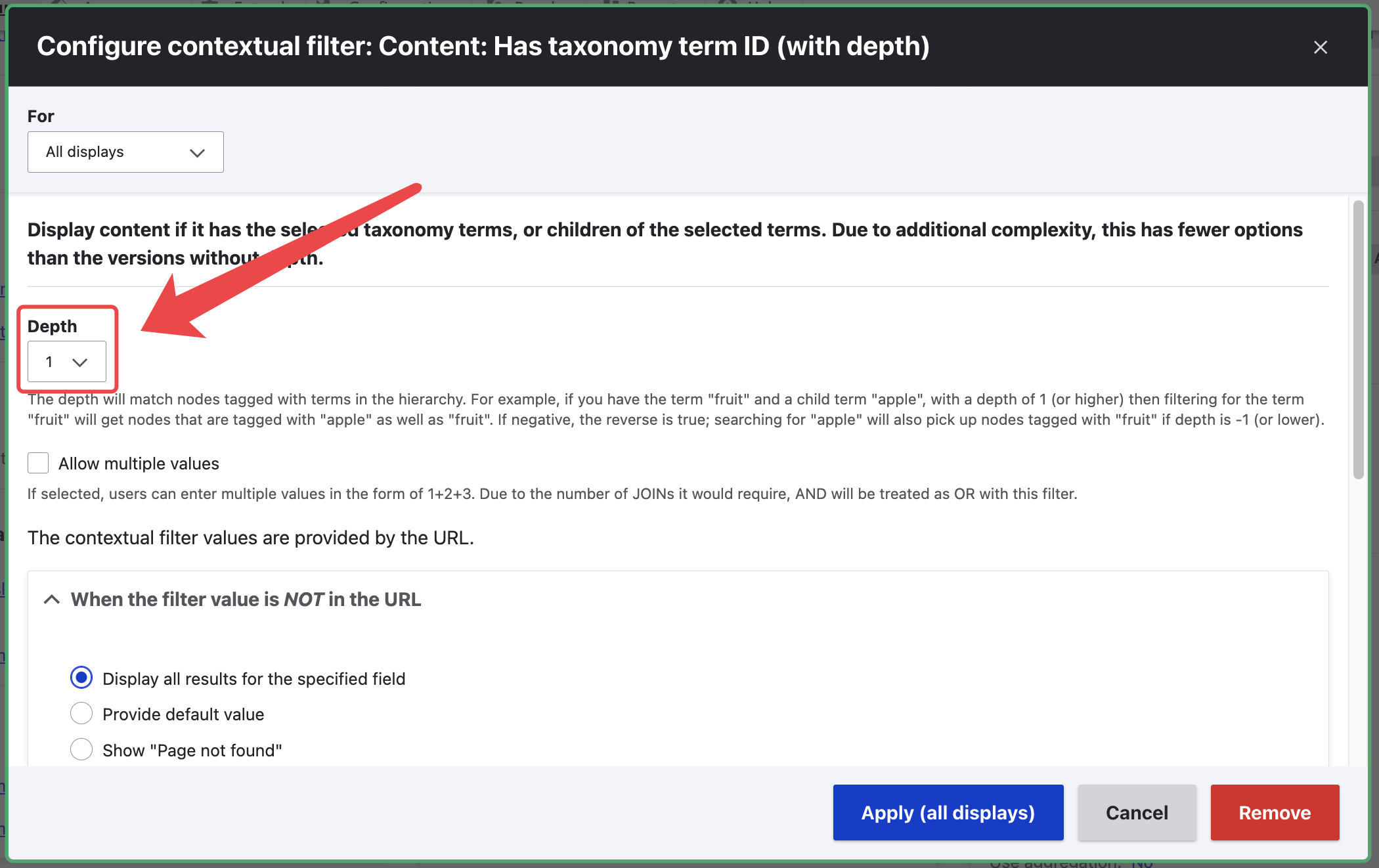Collapse the filter value NOT in URL section
1379x868 pixels.
(52, 599)
